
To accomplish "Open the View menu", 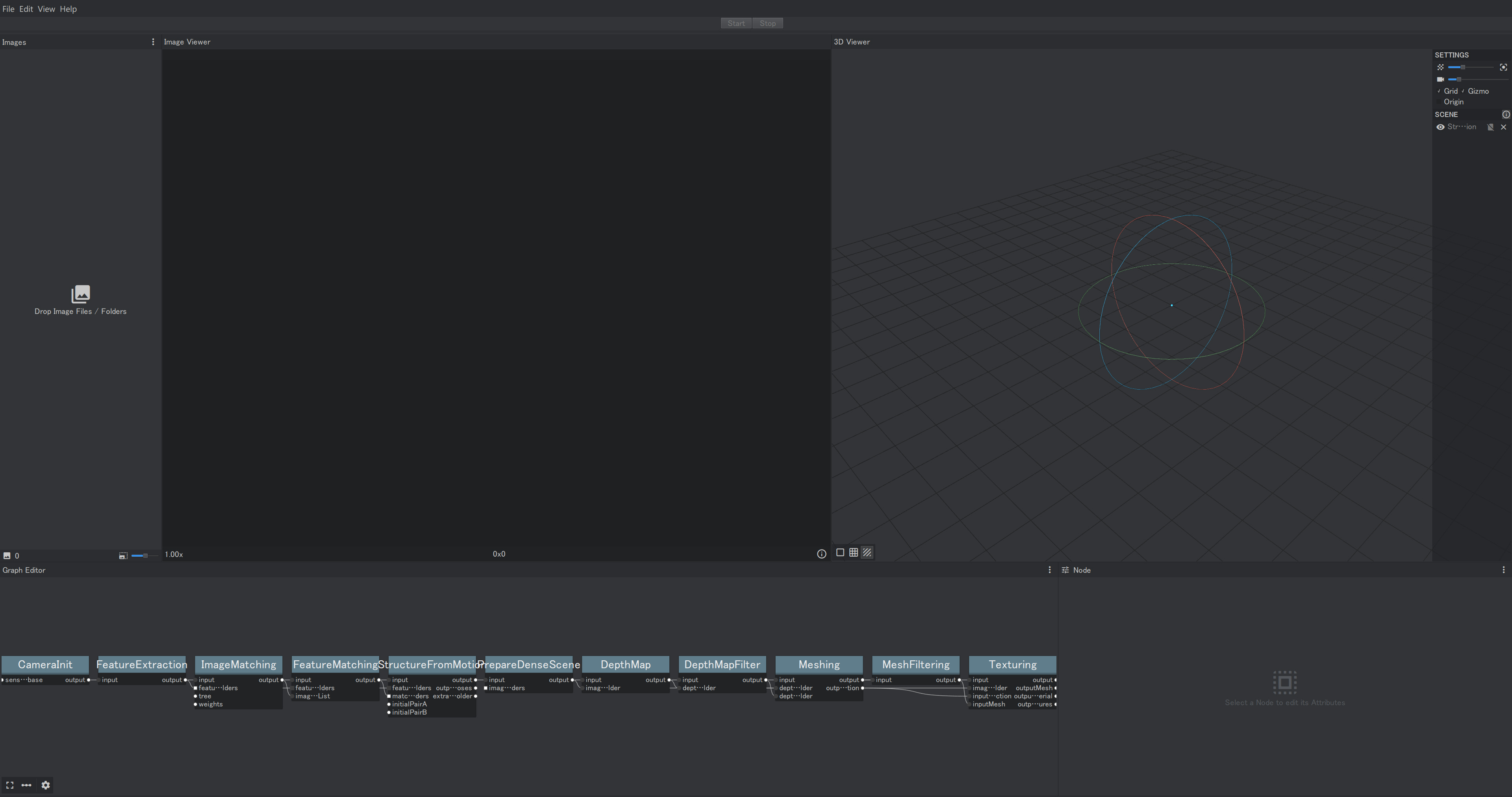I will (x=46, y=9).
